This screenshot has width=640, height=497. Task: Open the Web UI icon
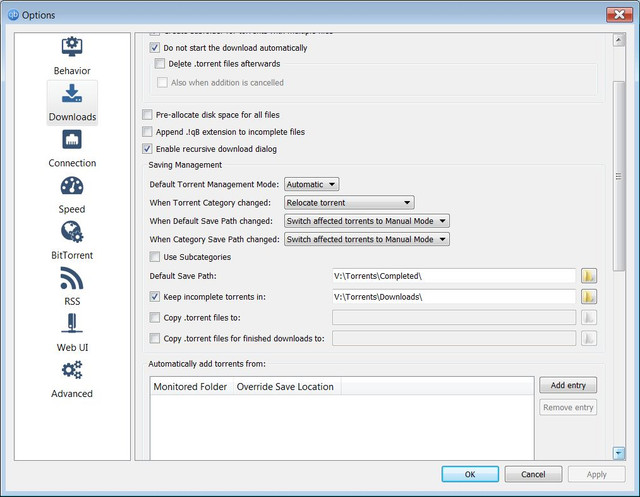72,324
